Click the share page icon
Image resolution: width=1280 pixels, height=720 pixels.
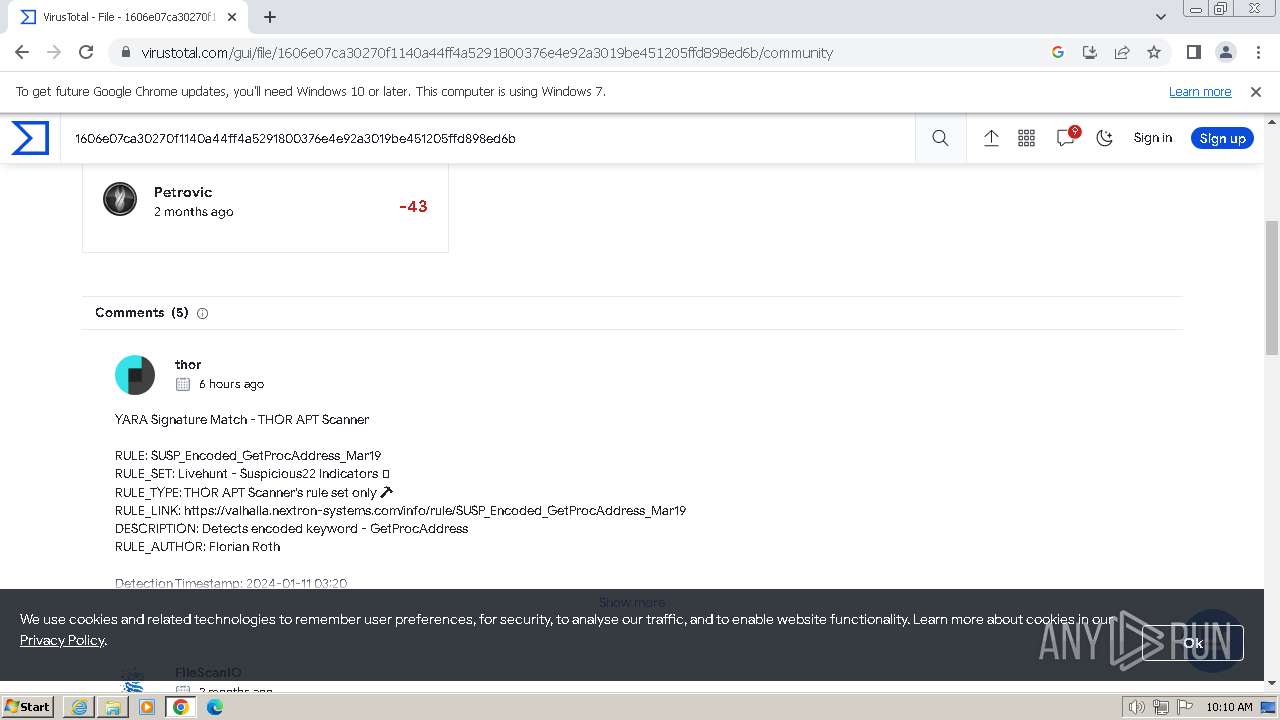[1122, 52]
